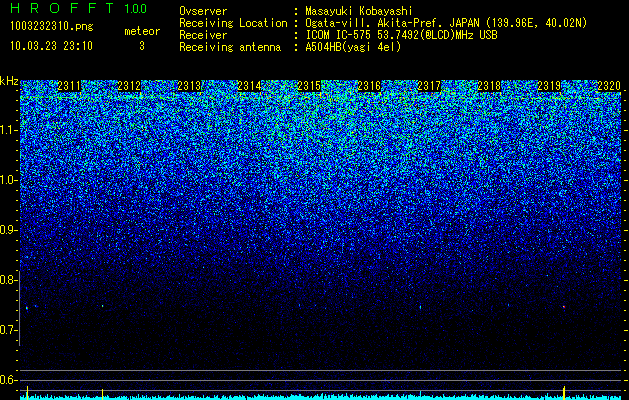The width and height of the screenshot is (629, 400).
Task: Click the 'Ovserver' field label
Action: [203, 11]
